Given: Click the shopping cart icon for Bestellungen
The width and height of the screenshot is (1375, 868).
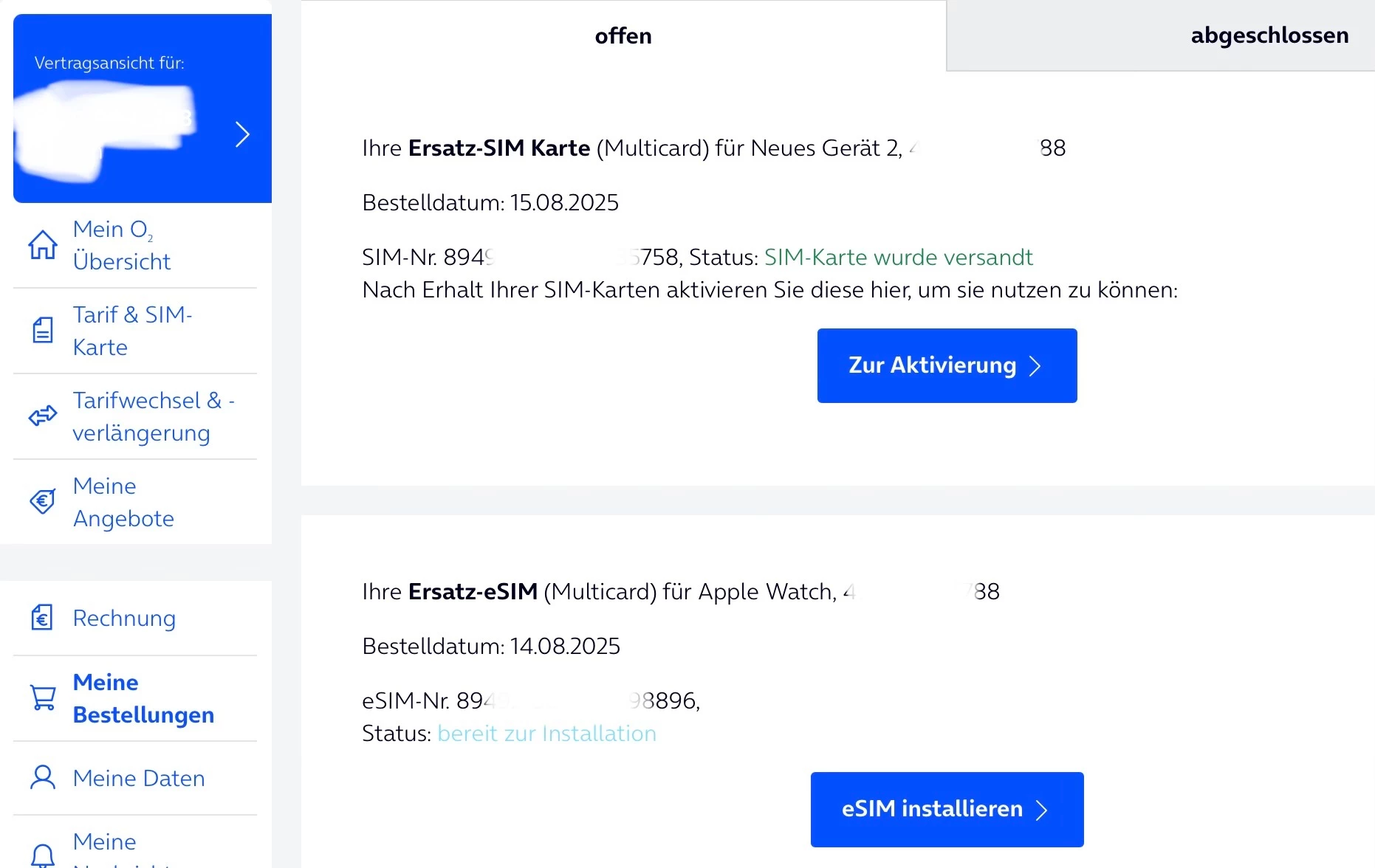Looking at the screenshot, I should coord(43,697).
